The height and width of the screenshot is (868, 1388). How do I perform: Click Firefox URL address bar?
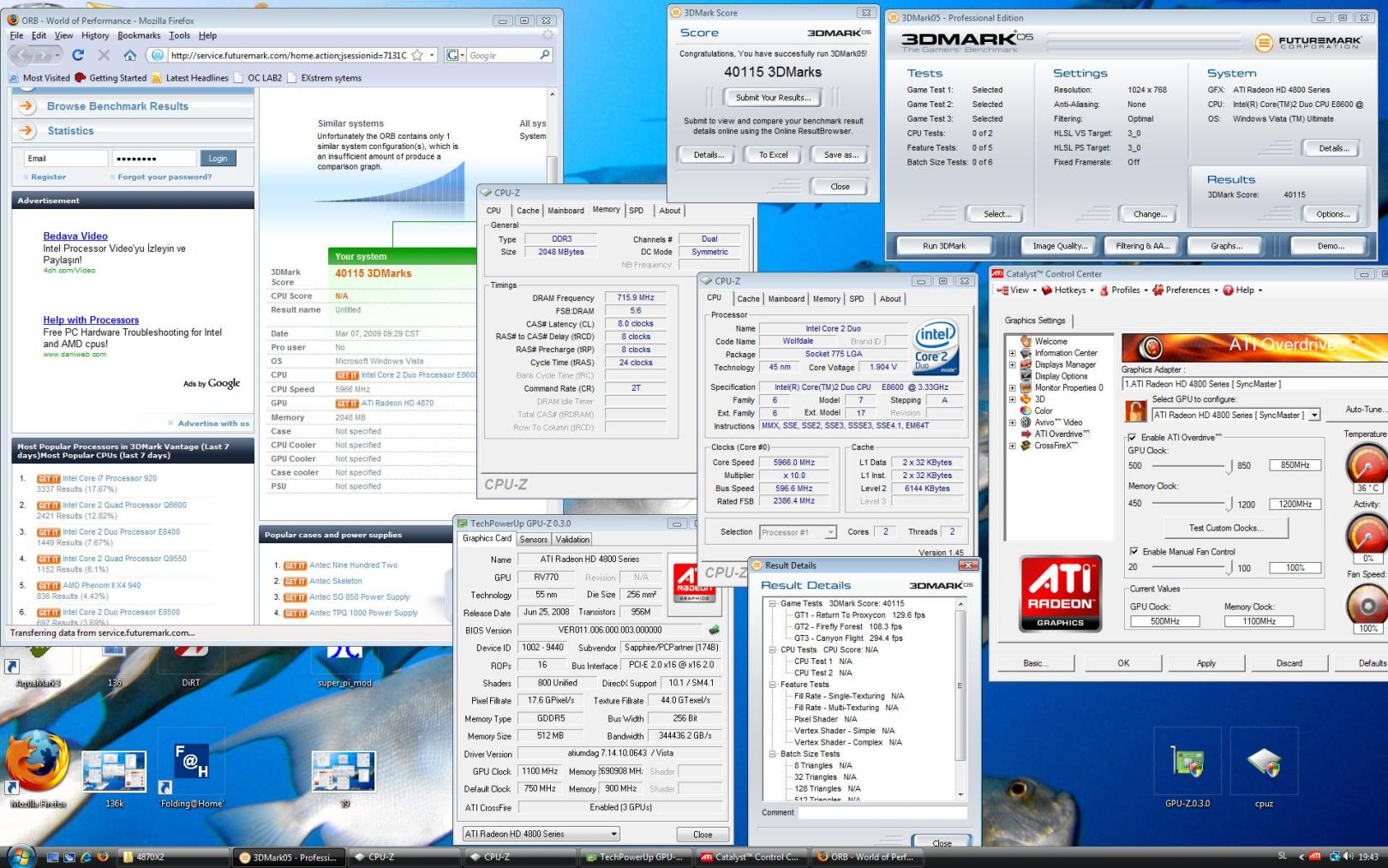289,55
